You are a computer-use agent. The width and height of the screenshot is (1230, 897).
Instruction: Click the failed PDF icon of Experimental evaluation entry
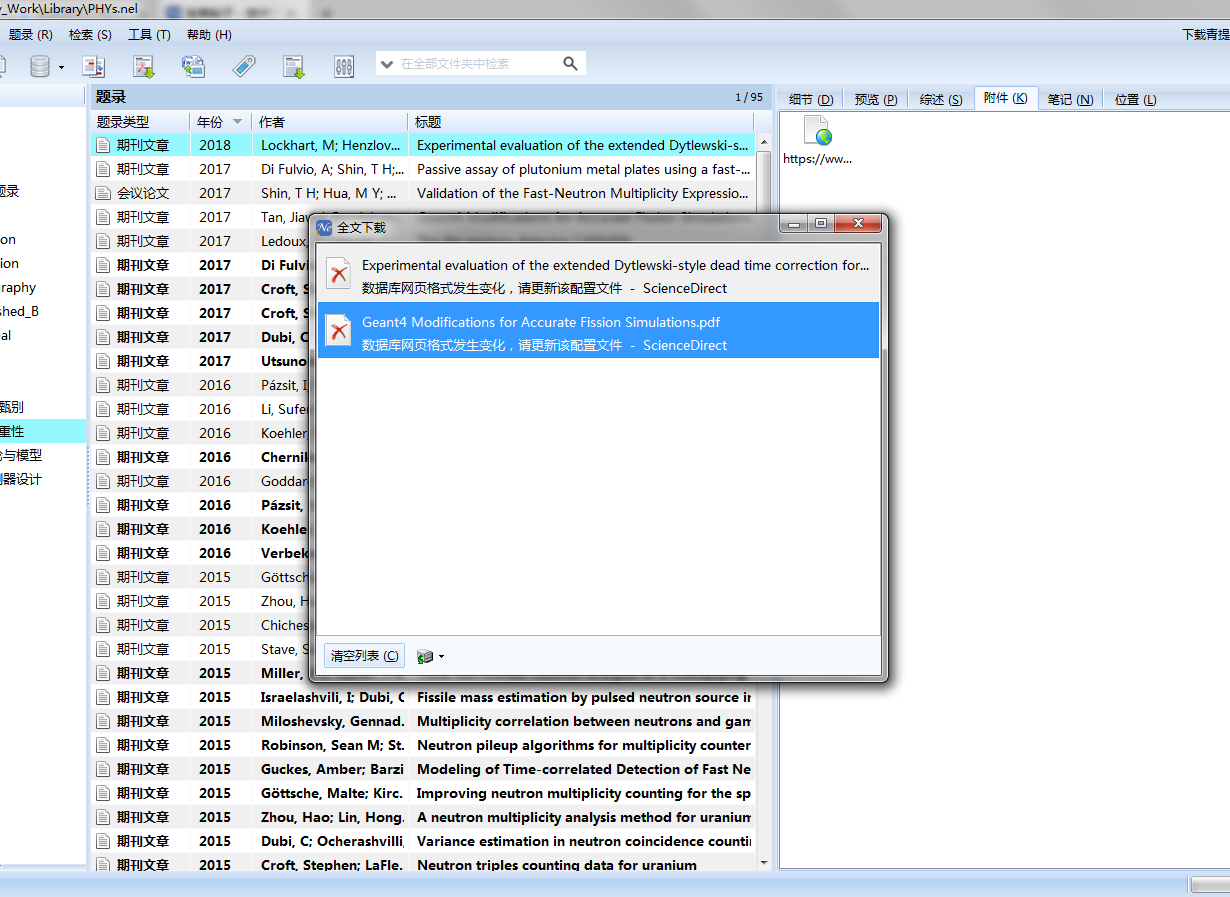pyautogui.click(x=340, y=274)
